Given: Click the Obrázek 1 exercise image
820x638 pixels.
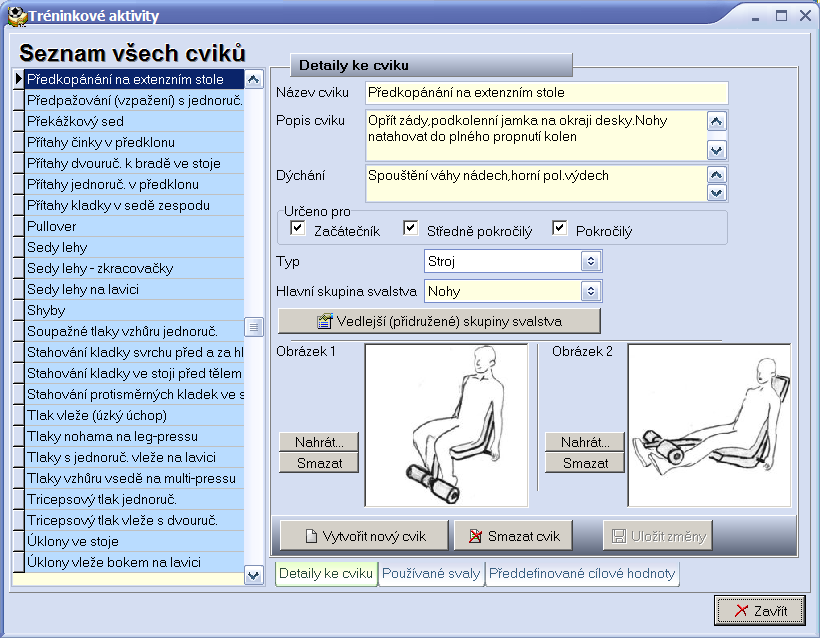Looking at the screenshot, I should click(x=446, y=425).
